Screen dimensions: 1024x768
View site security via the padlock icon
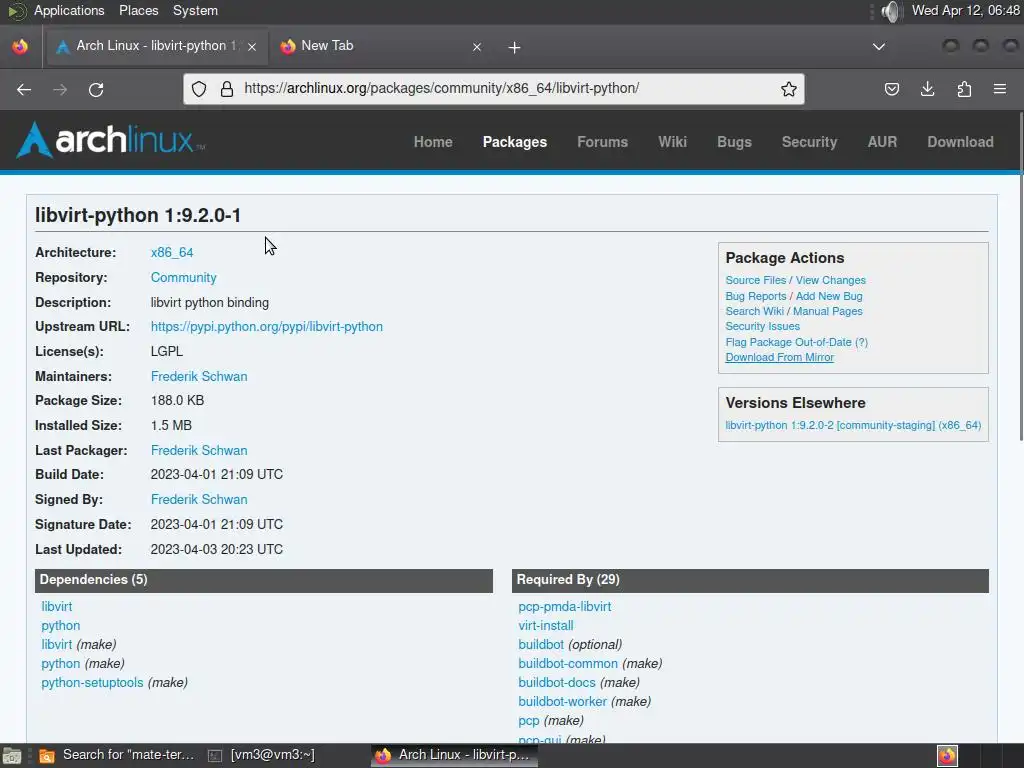(x=227, y=89)
